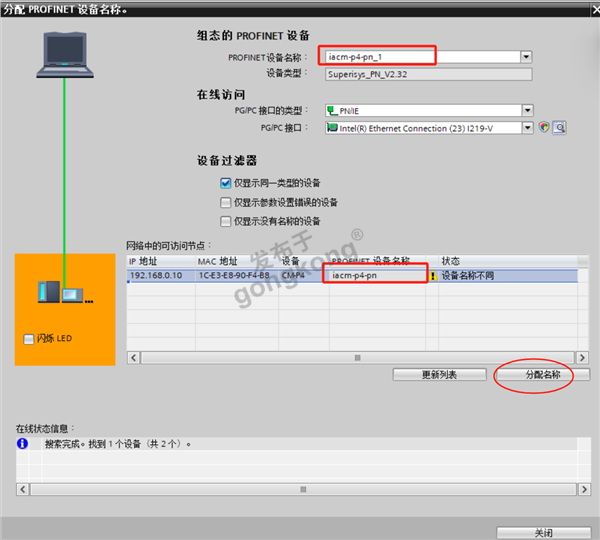The width and height of the screenshot is (600, 540).
Task: Click the blue info icon in online status
Action: coord(22,444)
